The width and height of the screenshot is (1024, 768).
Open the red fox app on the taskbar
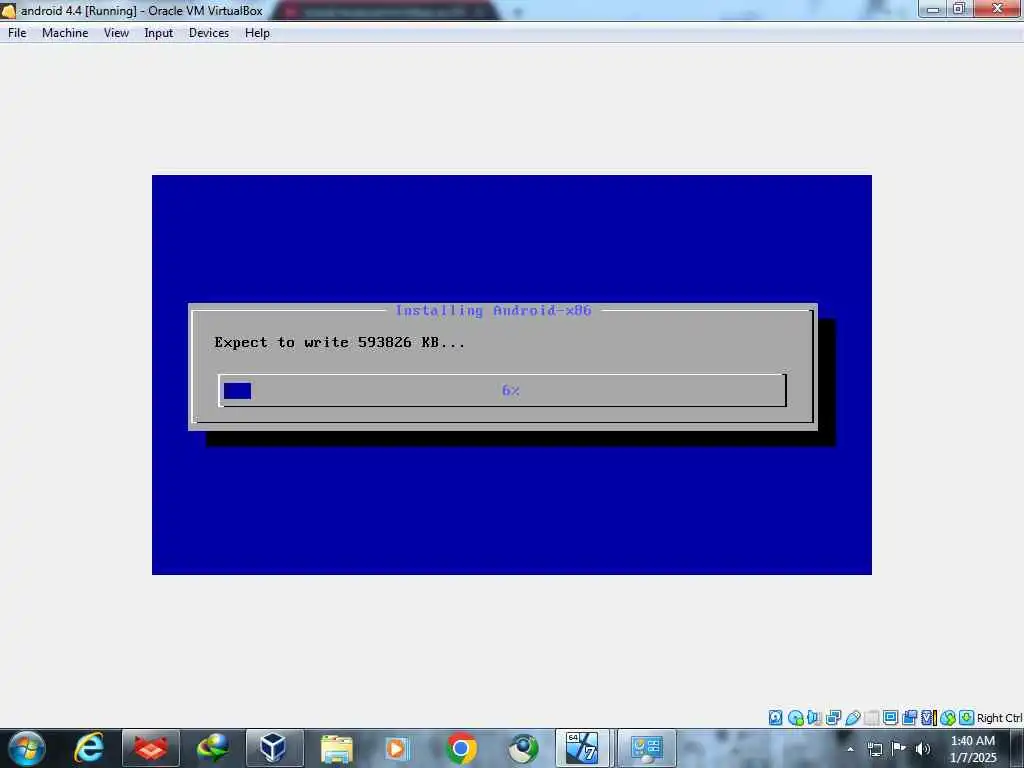[151, 748]
